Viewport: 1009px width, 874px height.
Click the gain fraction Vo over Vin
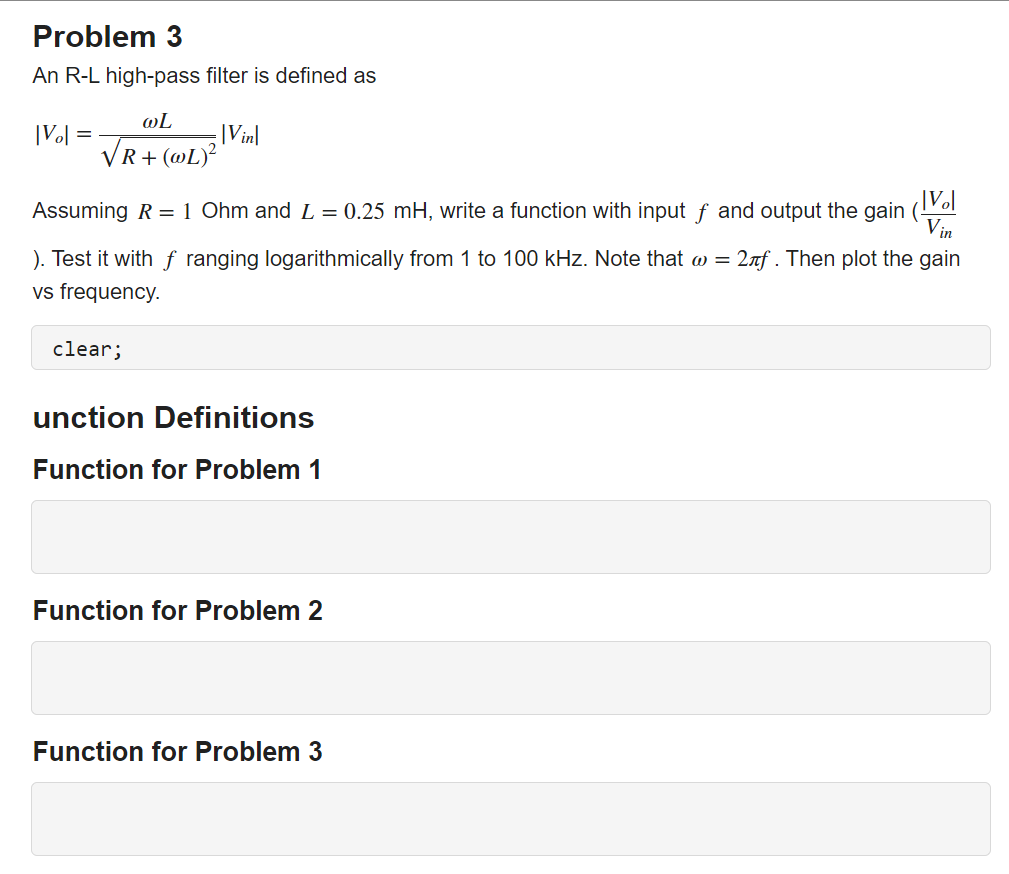pyautogui.click(x=939, y=214)
